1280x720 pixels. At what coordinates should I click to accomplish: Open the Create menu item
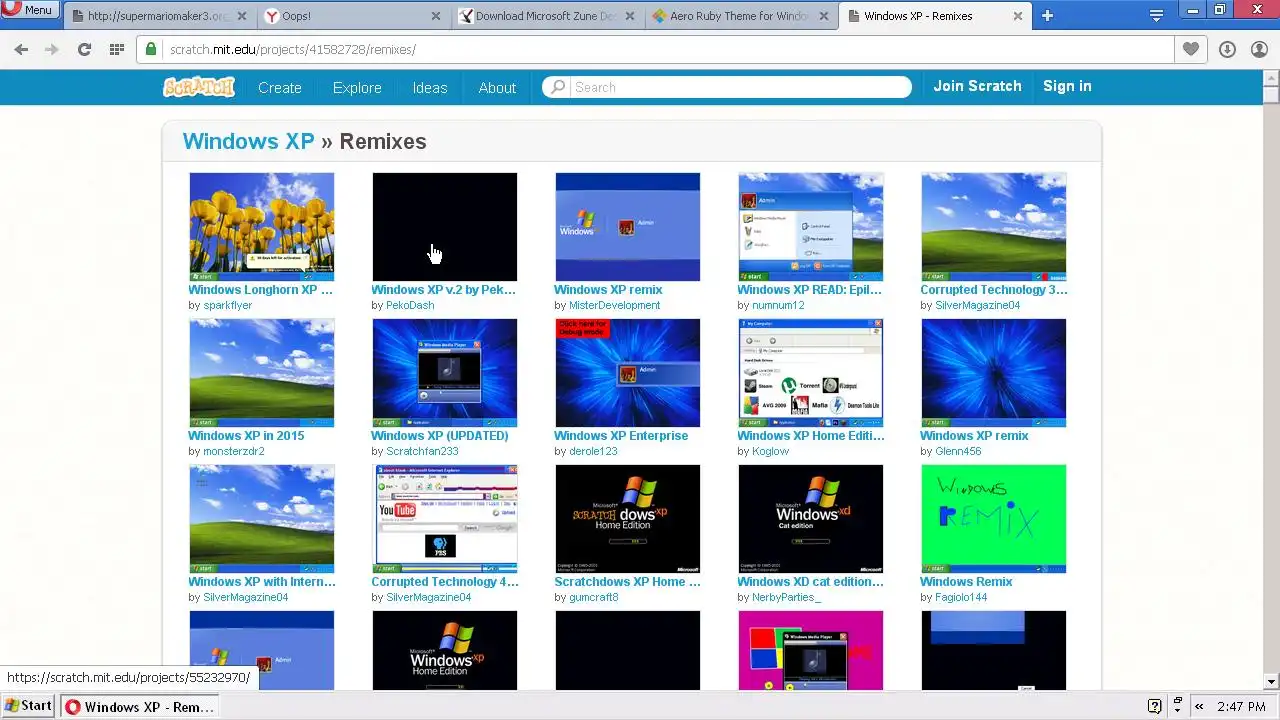point(280,88)
